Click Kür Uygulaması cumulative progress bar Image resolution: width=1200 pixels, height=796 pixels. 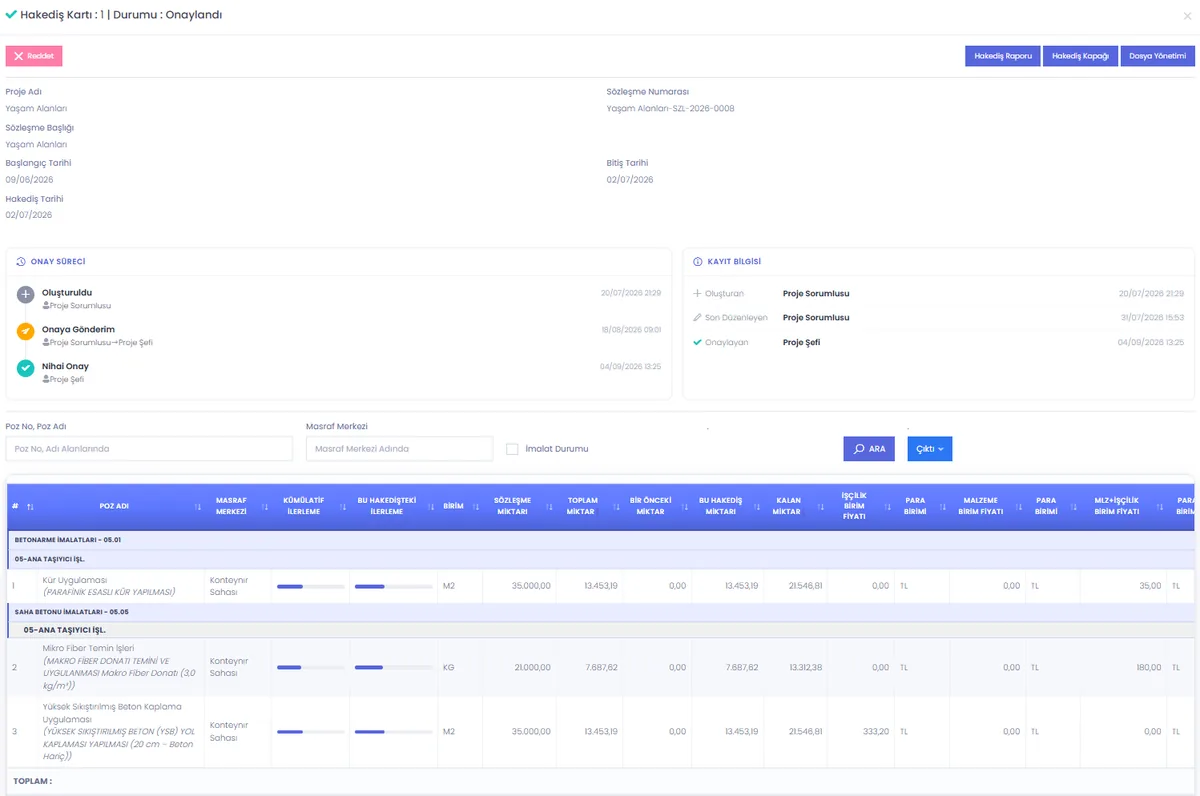tap(310, 586)
